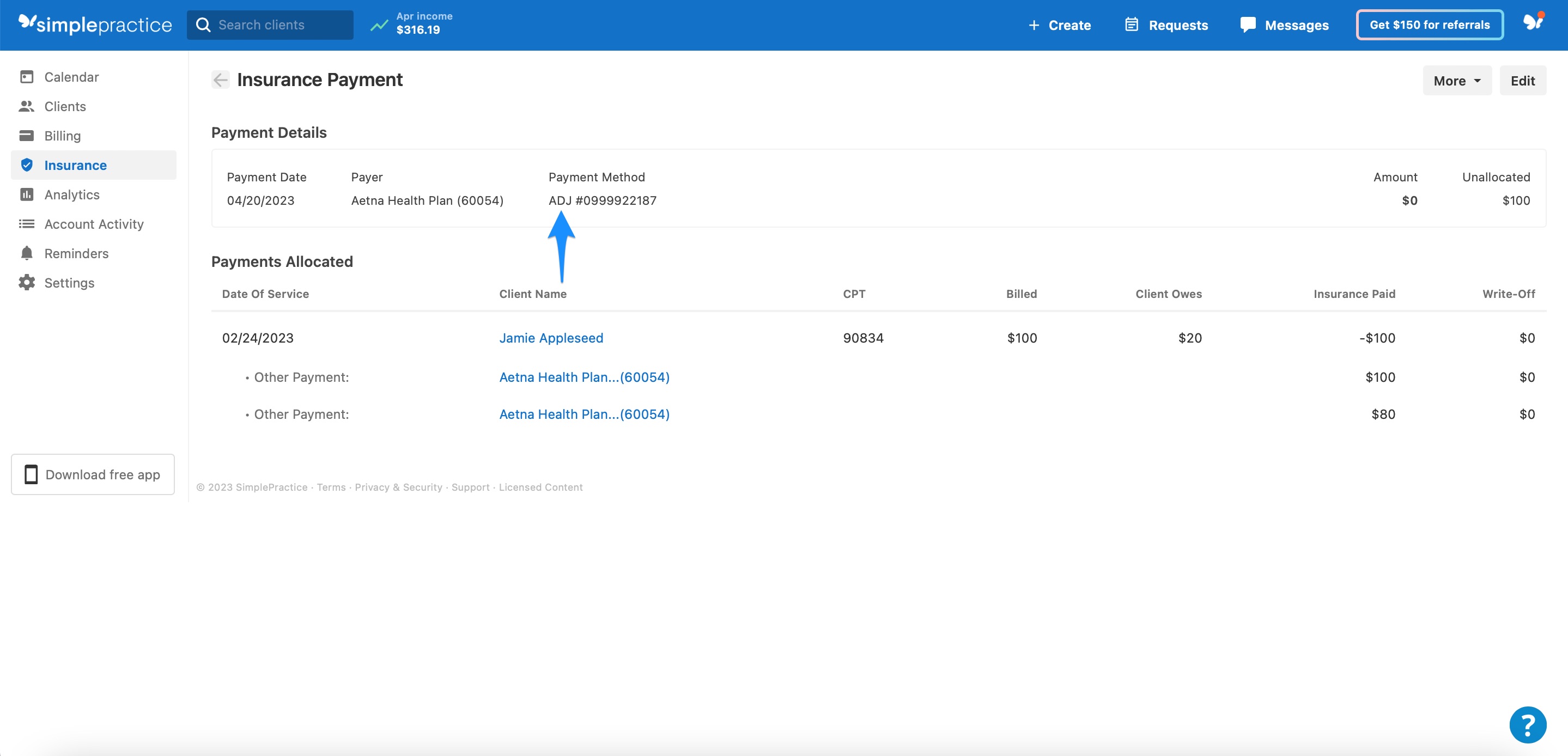Open the Create menu

coord(1060,25)
